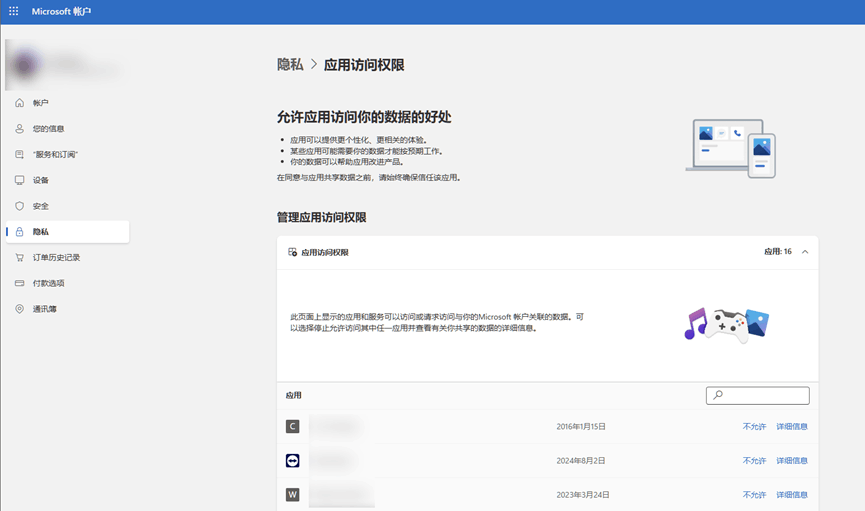Click the services icon beside 服务和订阅
This screenshot has width=865, height=511.
[x=19, y=155]
